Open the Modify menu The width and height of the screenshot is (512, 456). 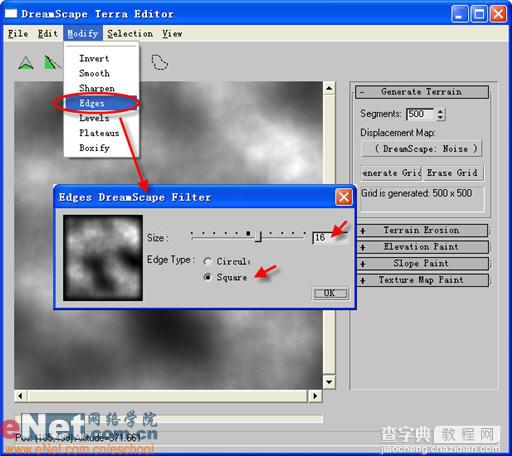83,34
